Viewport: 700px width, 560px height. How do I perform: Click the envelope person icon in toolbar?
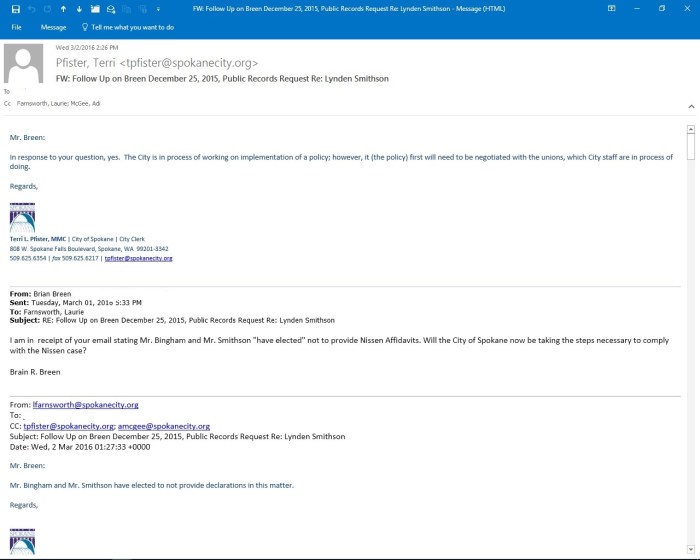coord(110,8)
